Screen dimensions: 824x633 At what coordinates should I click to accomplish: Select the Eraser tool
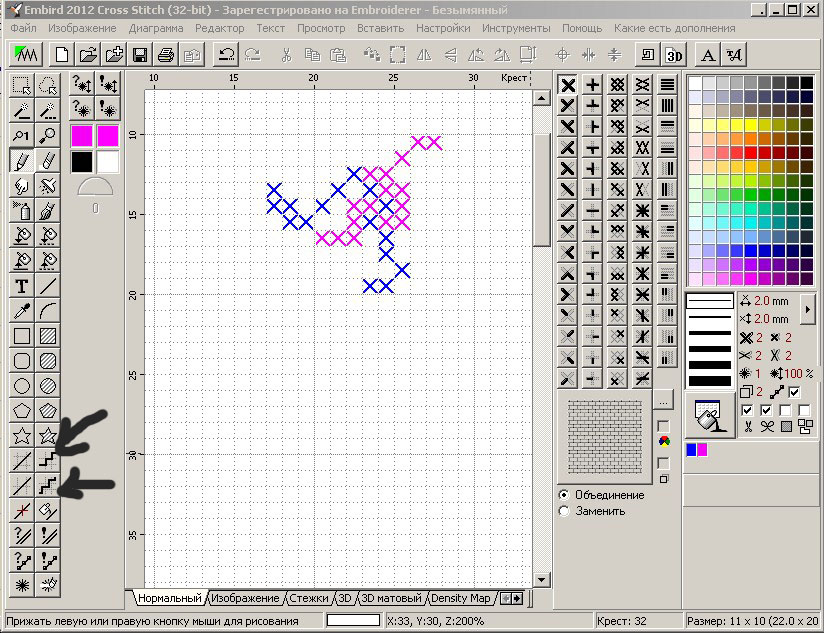click(47, 161)
